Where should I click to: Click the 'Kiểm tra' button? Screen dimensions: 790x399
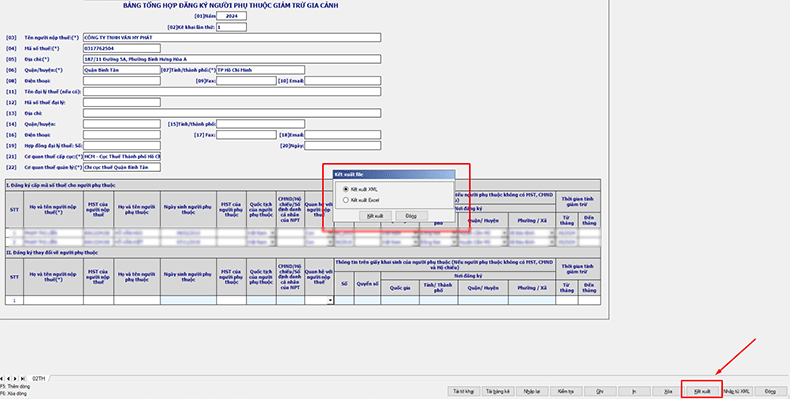click(566, 391)
